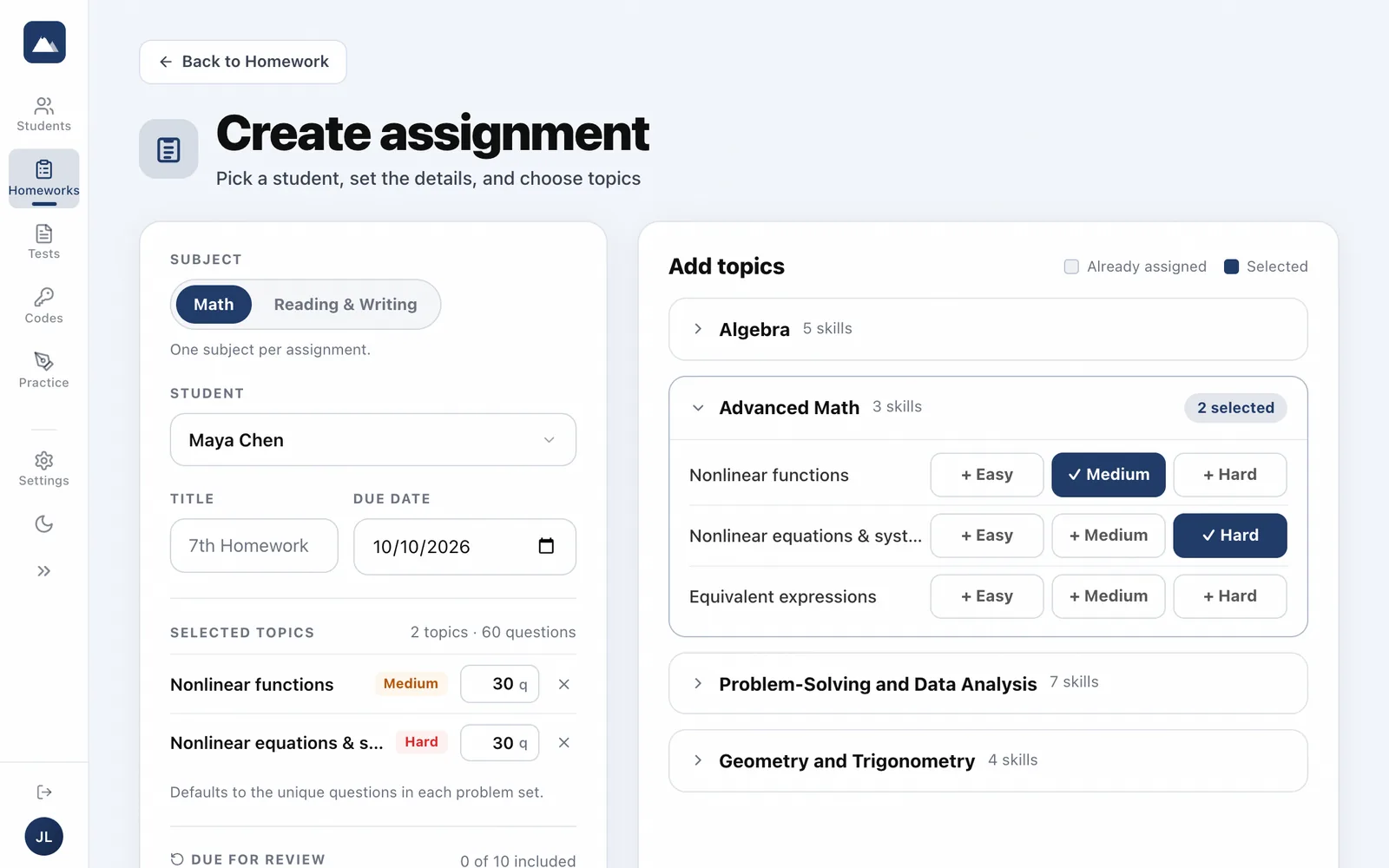The height and width of the screenshot is (868, 1389).
Task: Click '7 skills' count label
Action: (x=1074, y=682)
